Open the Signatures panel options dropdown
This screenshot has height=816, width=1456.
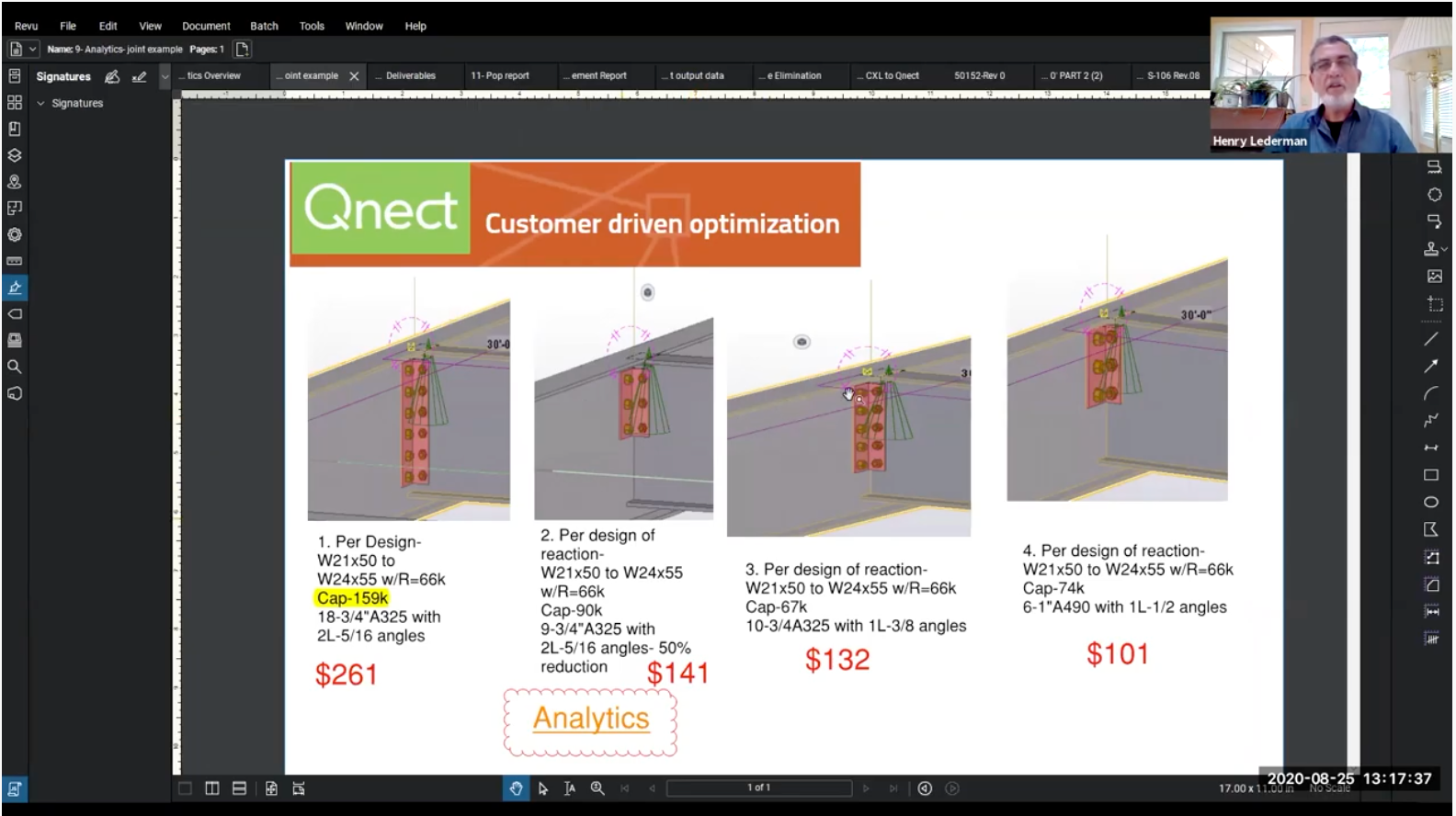(x=165, y=76)
